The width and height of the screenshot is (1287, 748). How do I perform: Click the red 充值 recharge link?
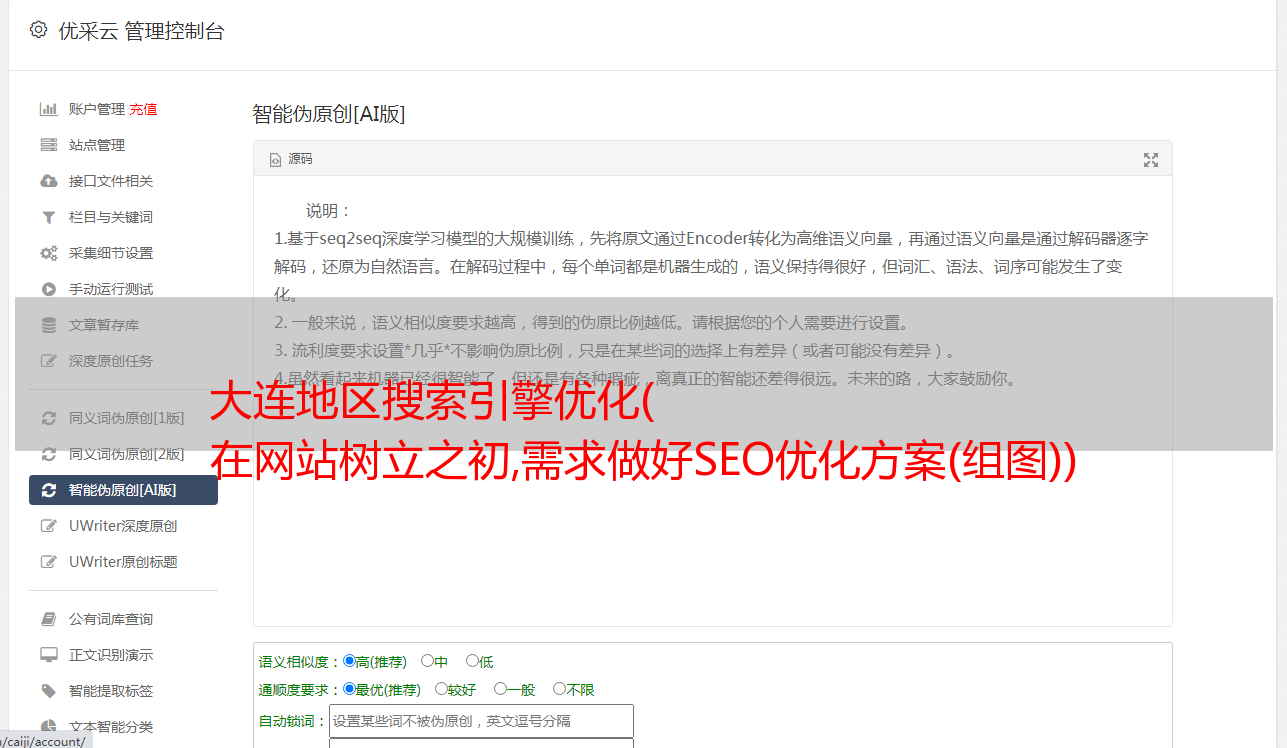[x=143, y=109]
